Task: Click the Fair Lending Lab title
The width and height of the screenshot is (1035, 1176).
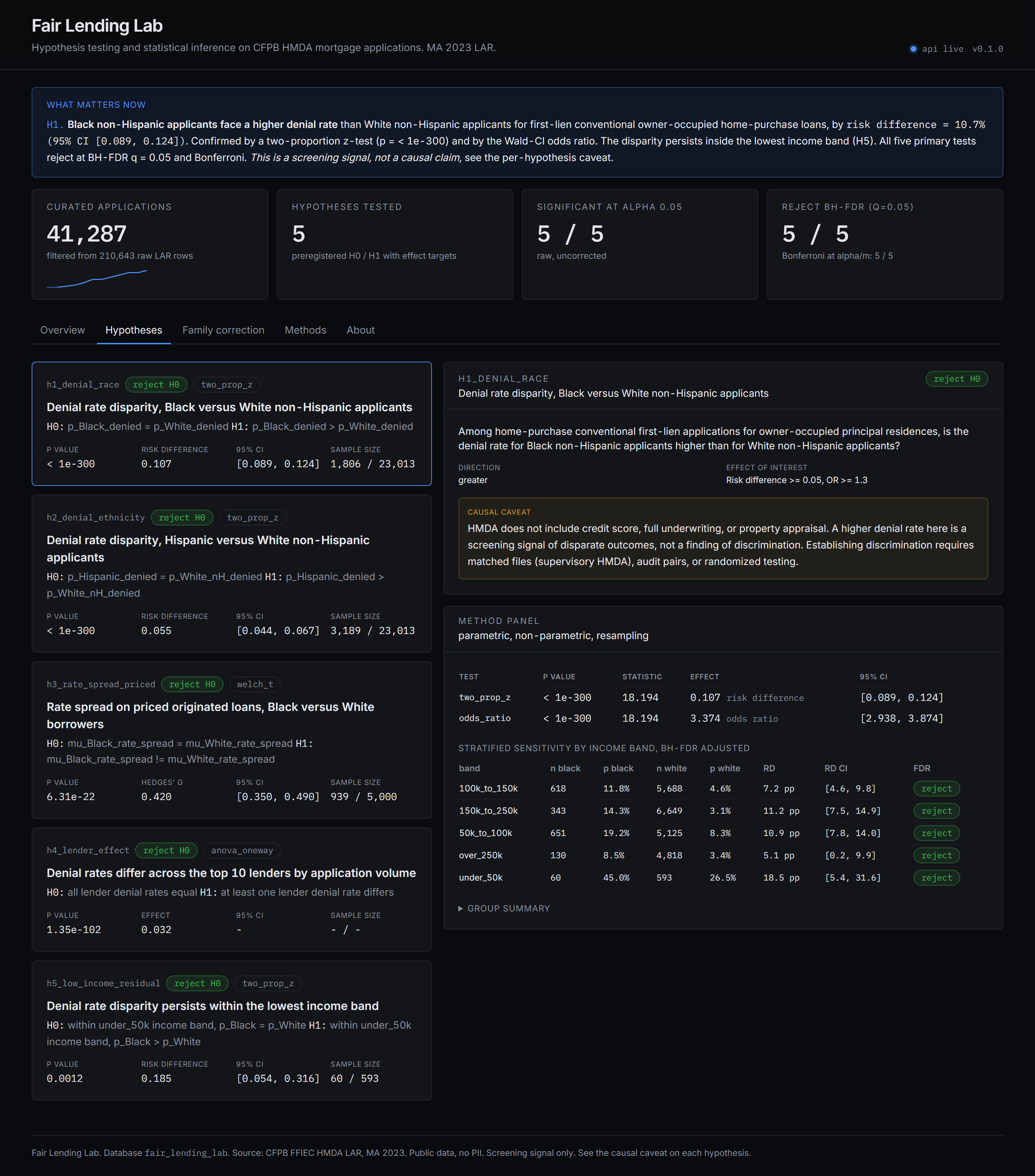Action: (97, 26)
